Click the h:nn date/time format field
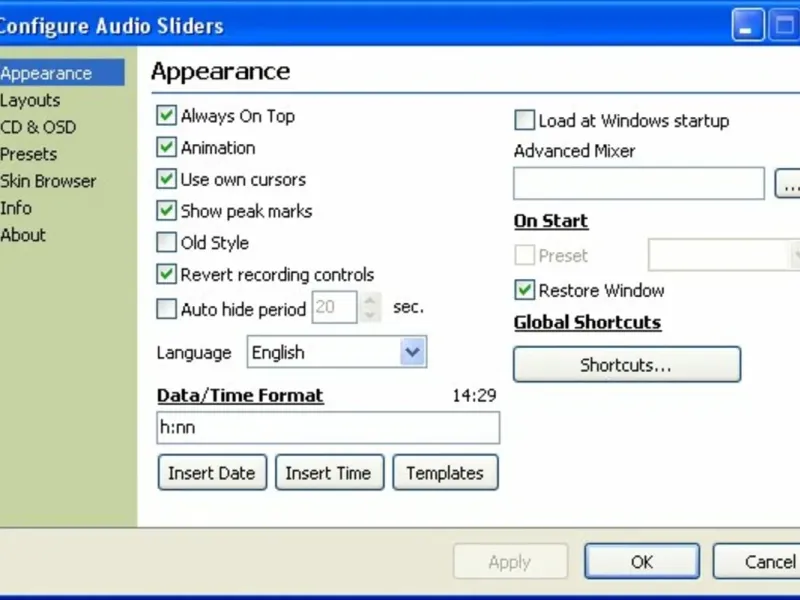 coord(328,428)
